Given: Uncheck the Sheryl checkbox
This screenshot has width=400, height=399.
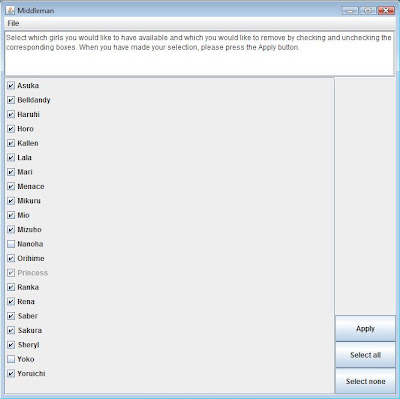Looking at the screenshot, I should (11, 345).
